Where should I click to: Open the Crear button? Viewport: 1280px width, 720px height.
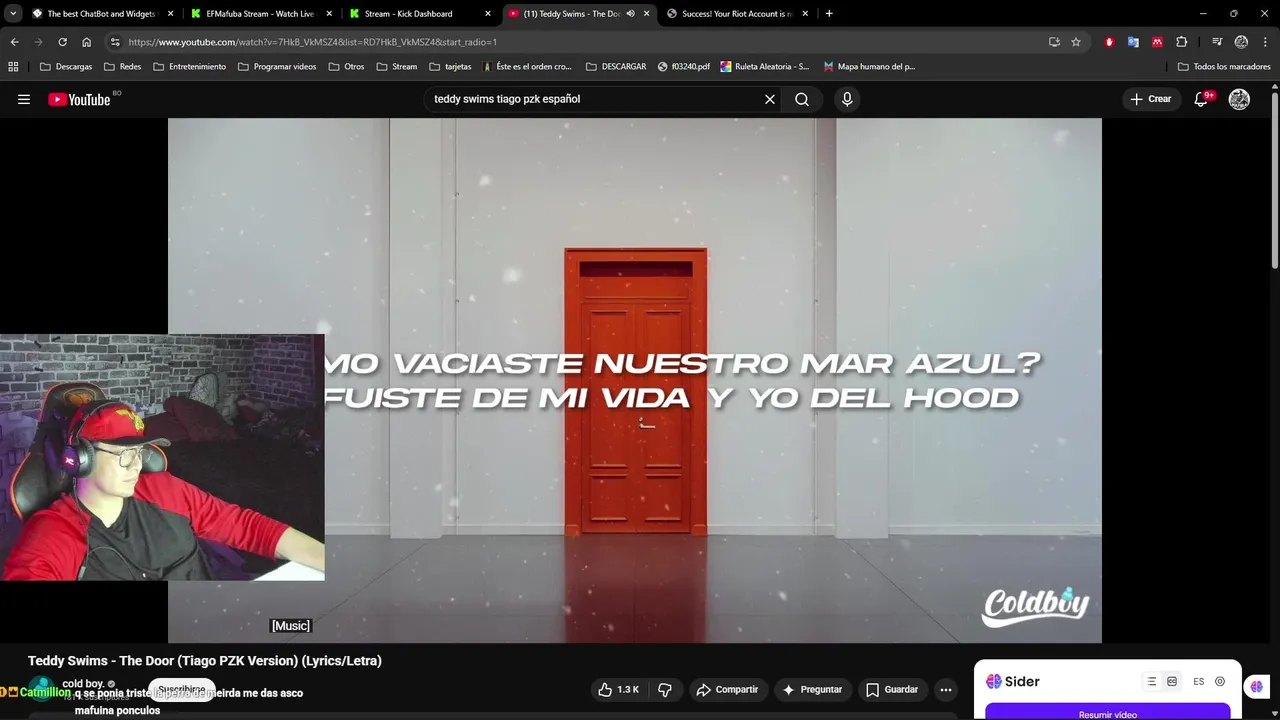pos(1150,99)
